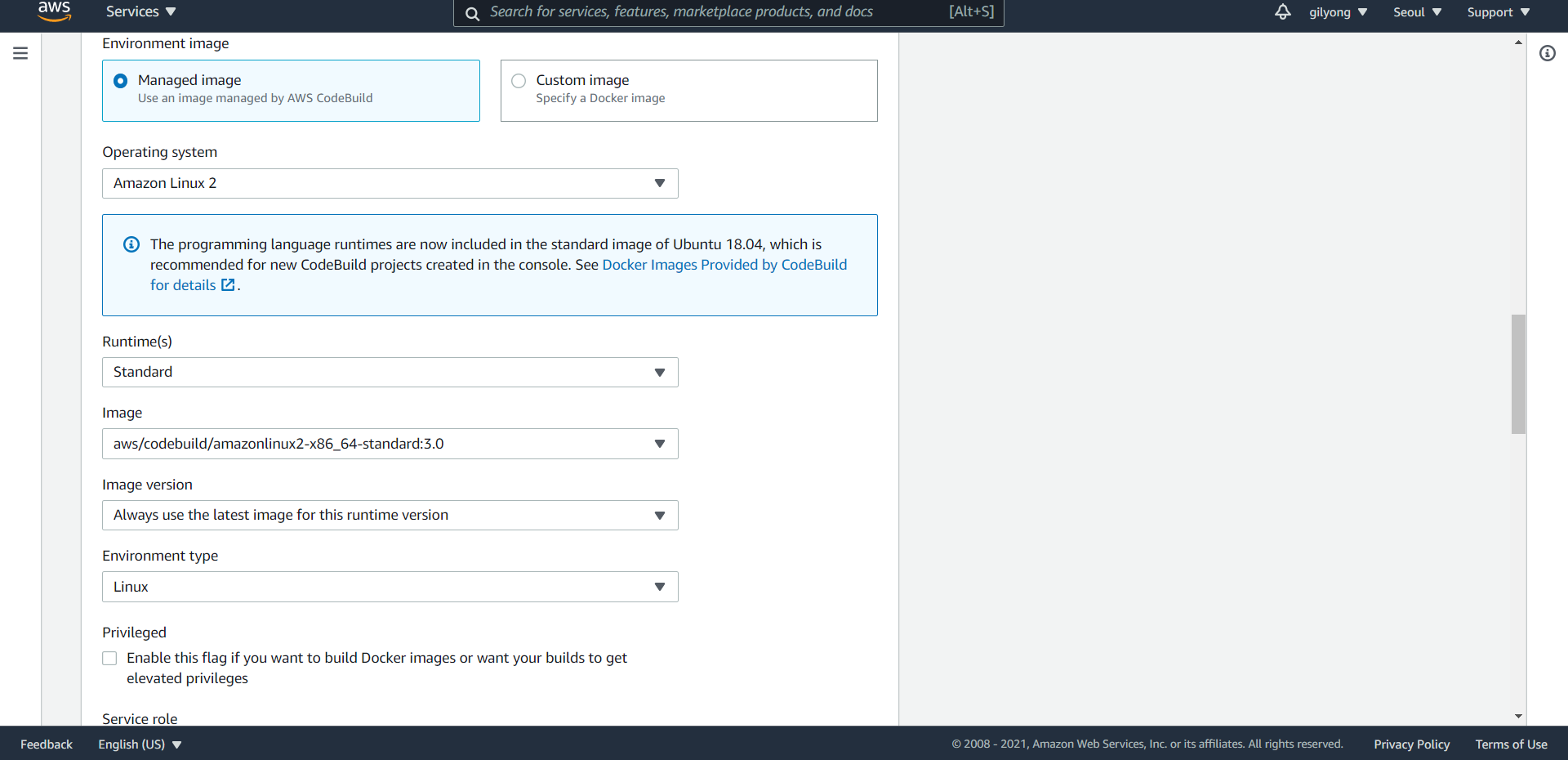Click the 'Environment image' label text

(165, 43)
